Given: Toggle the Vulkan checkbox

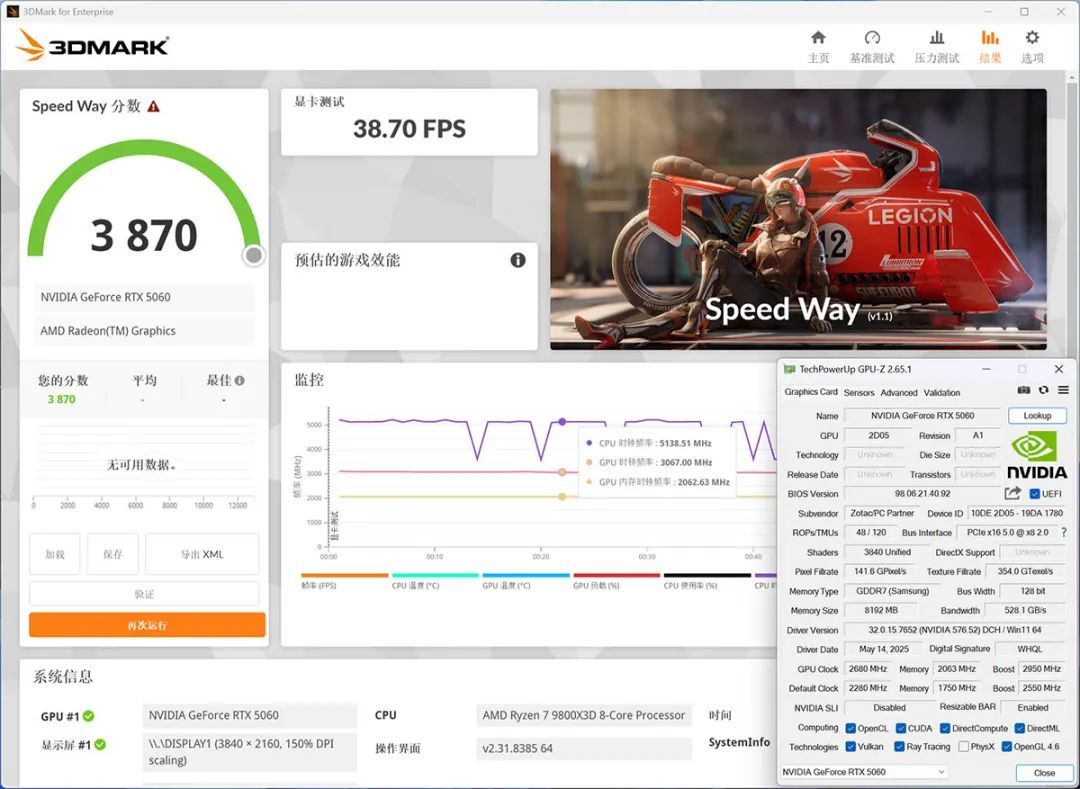Looking at the screenshot, I should pos(851,746).
